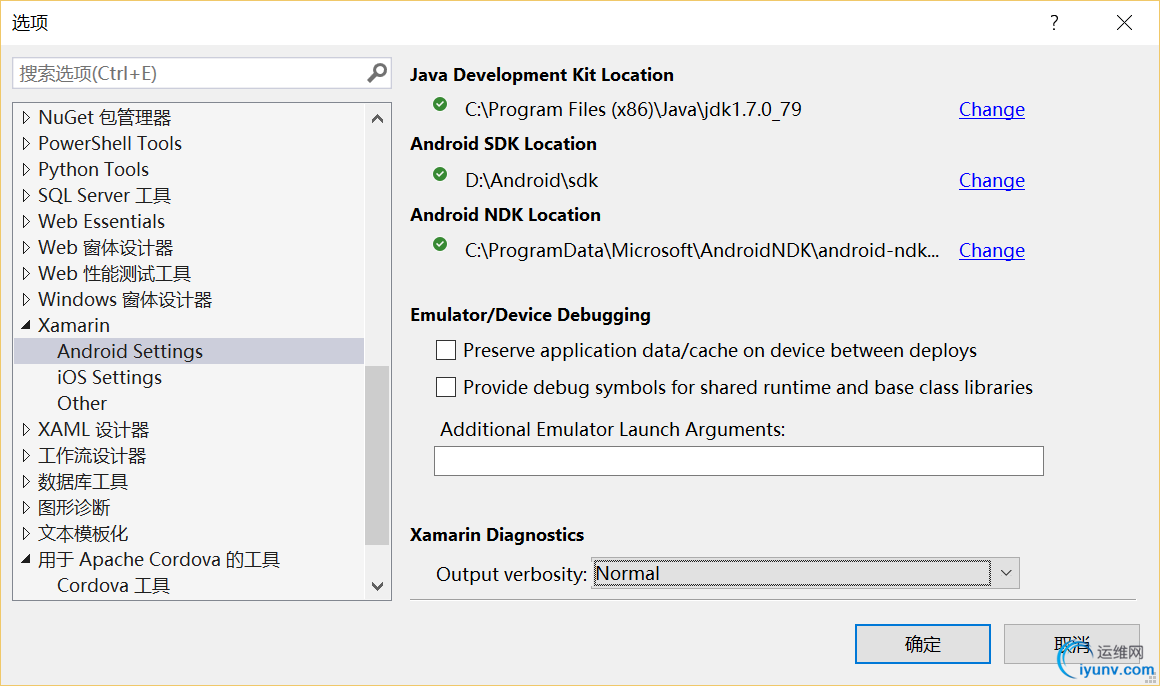Expand the 文本模板化 node
Image resolution: width=1160 pixels, height=686 pixels.
point(26,534)
